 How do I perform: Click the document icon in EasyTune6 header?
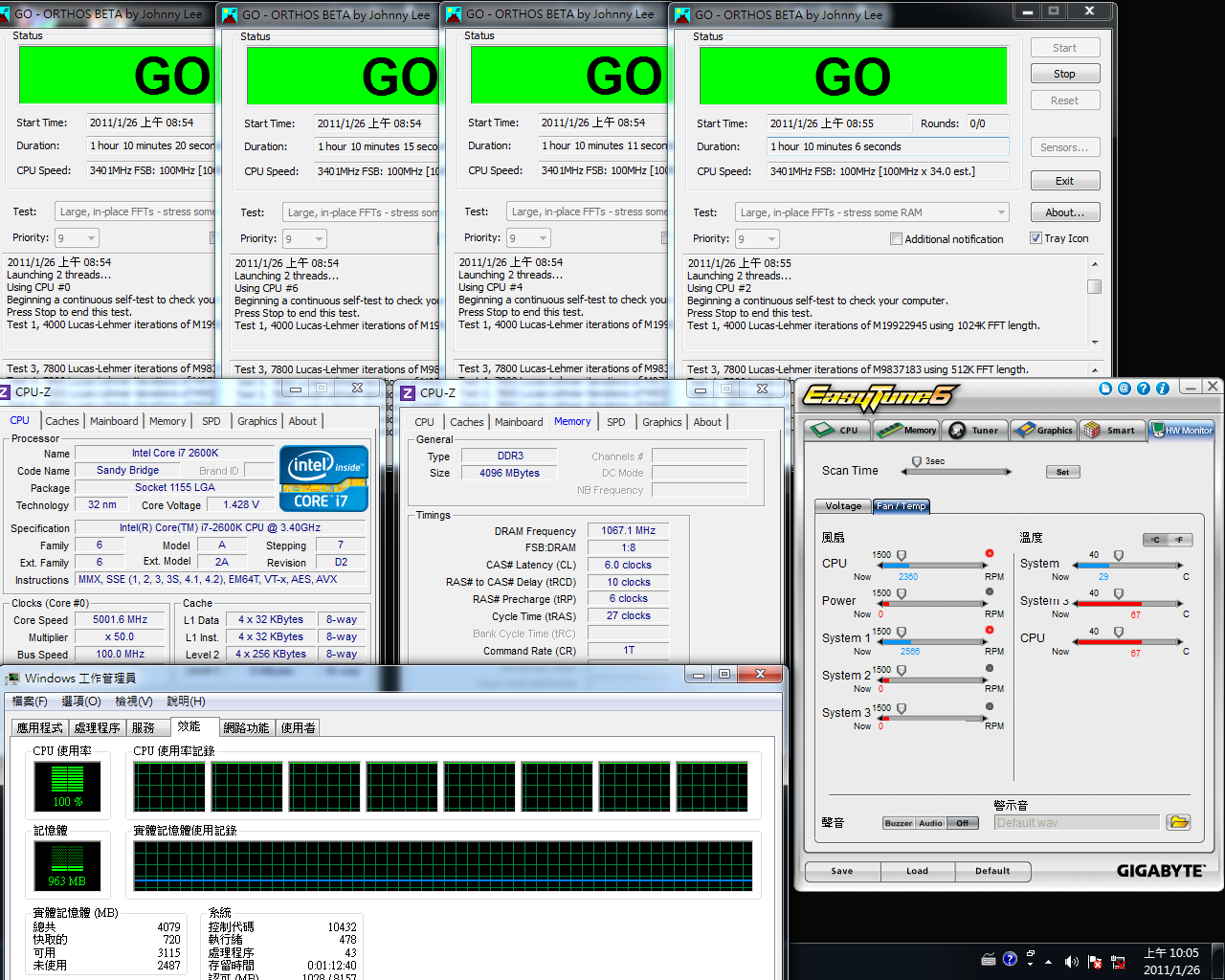click(1105, 389)
